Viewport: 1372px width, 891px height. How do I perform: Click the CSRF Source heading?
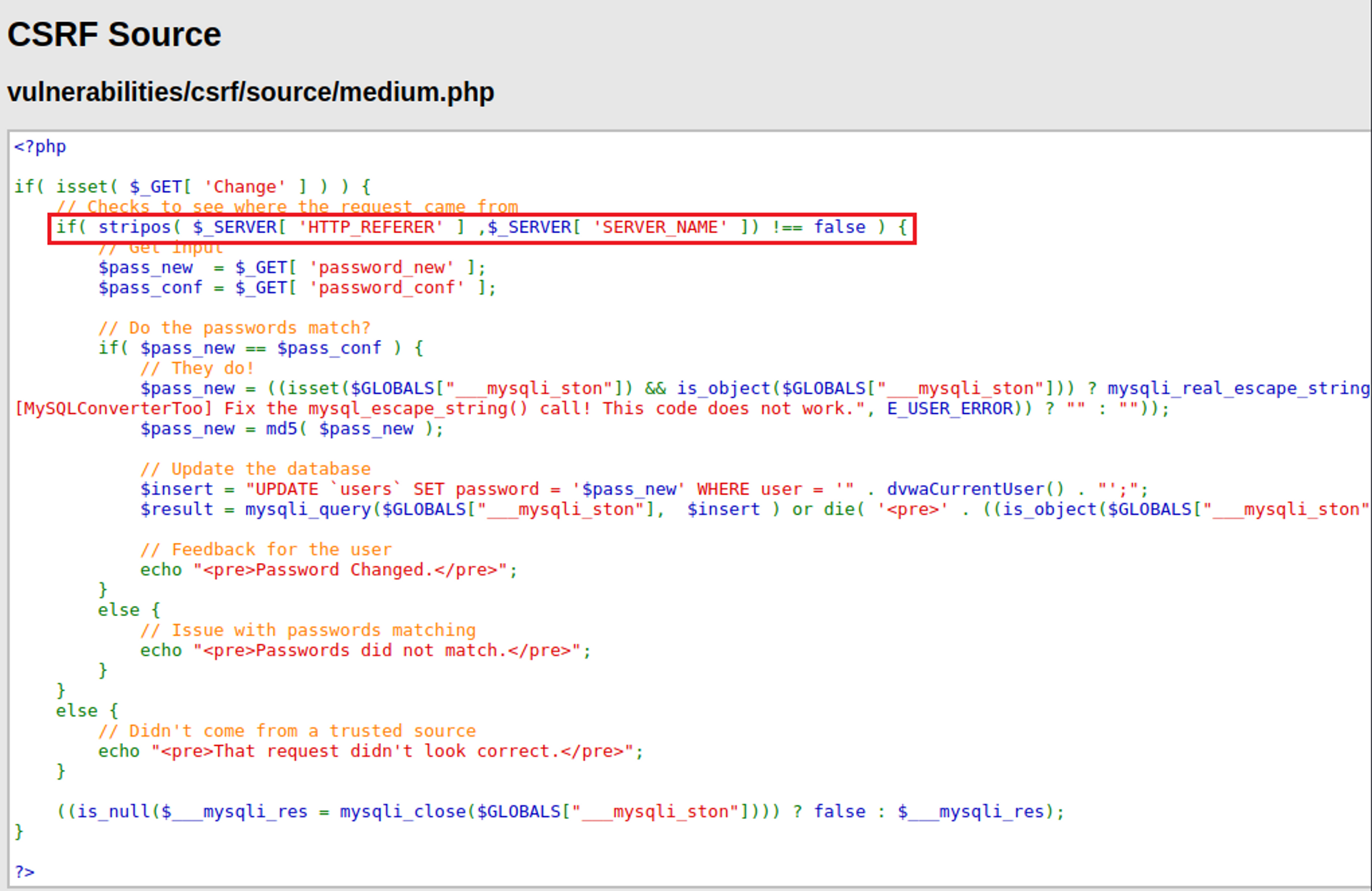(114, 34)
